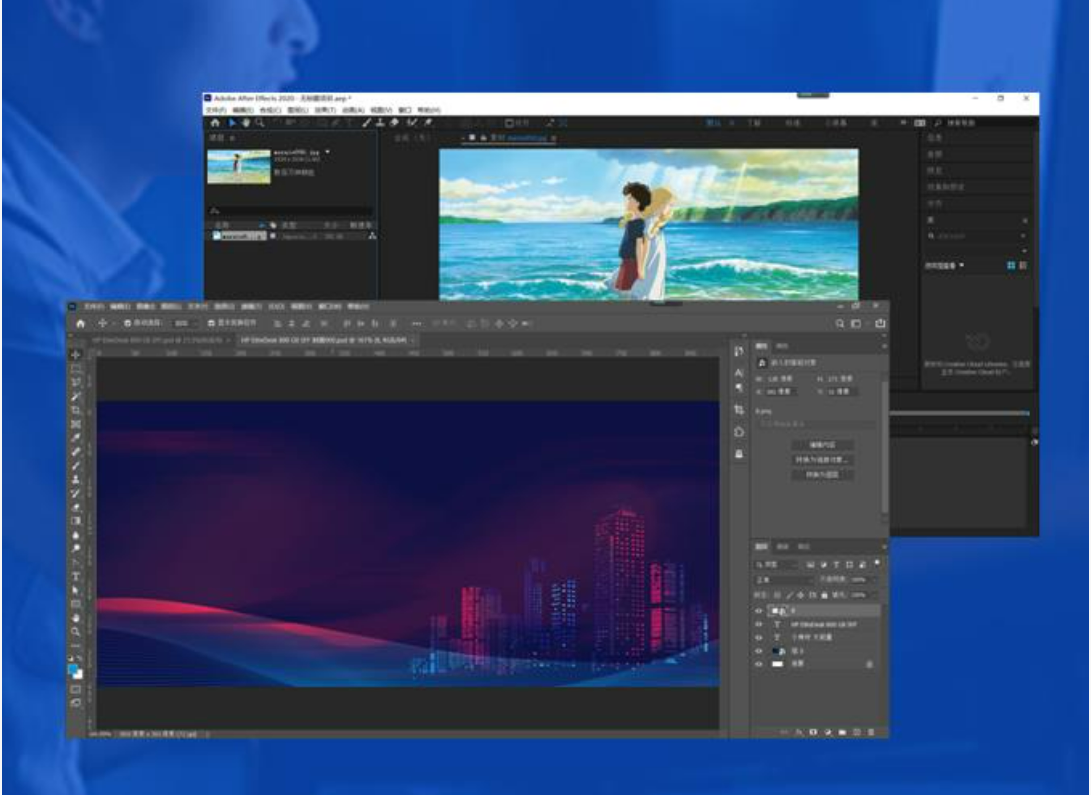Image resolution: width=1091 pixels, height=795 pixels.
Task: Open the layer filter type dropdown
Action: 778,564
